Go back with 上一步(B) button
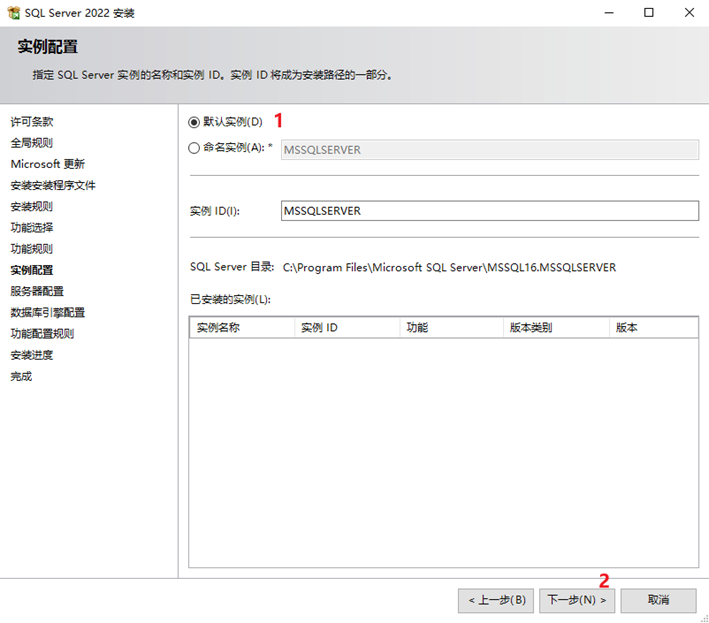 tap(496, 600)
